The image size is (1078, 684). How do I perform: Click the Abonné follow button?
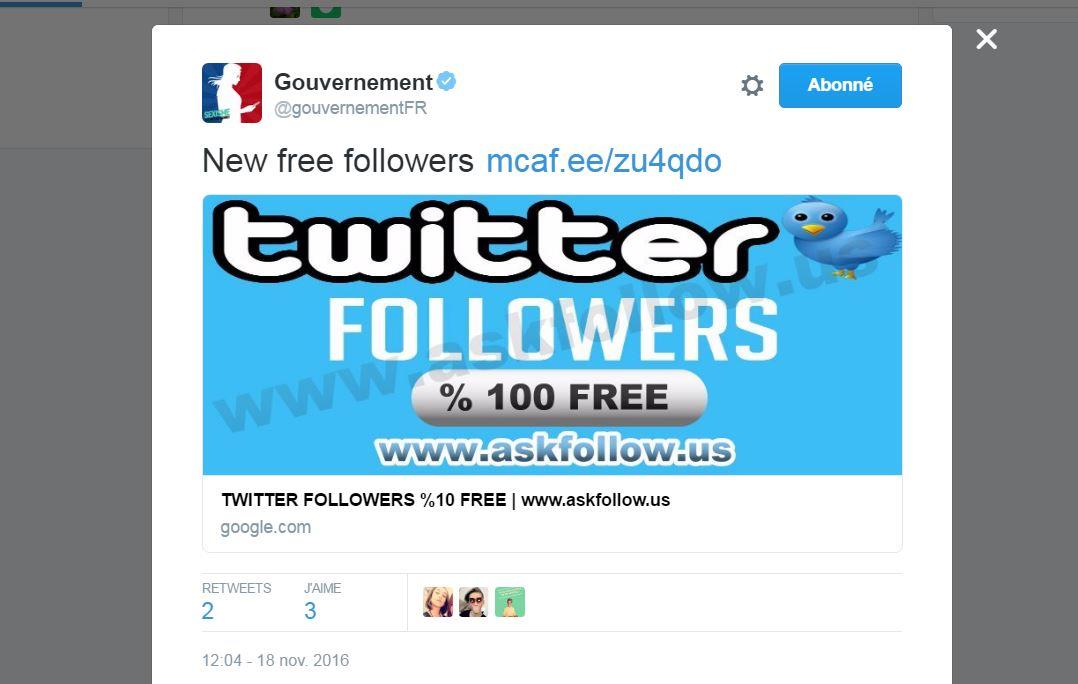click(x=840, y=85)
